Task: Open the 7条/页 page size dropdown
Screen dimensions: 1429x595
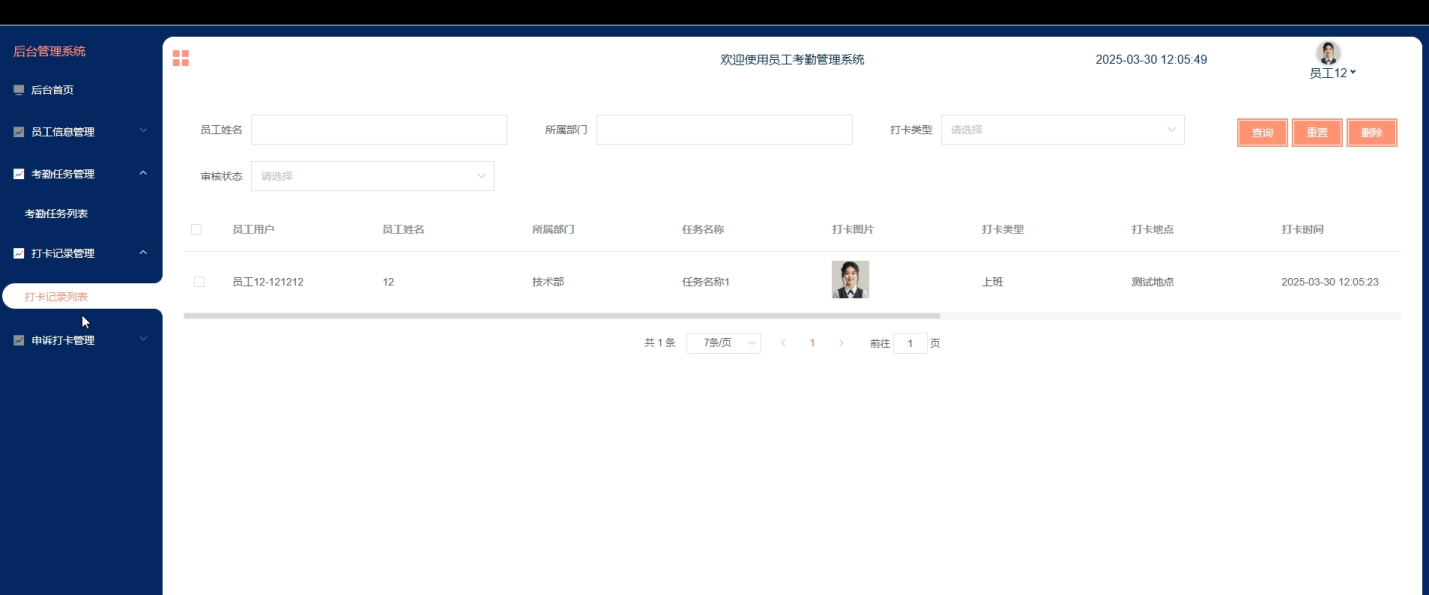Action: (x=724, y=343)
